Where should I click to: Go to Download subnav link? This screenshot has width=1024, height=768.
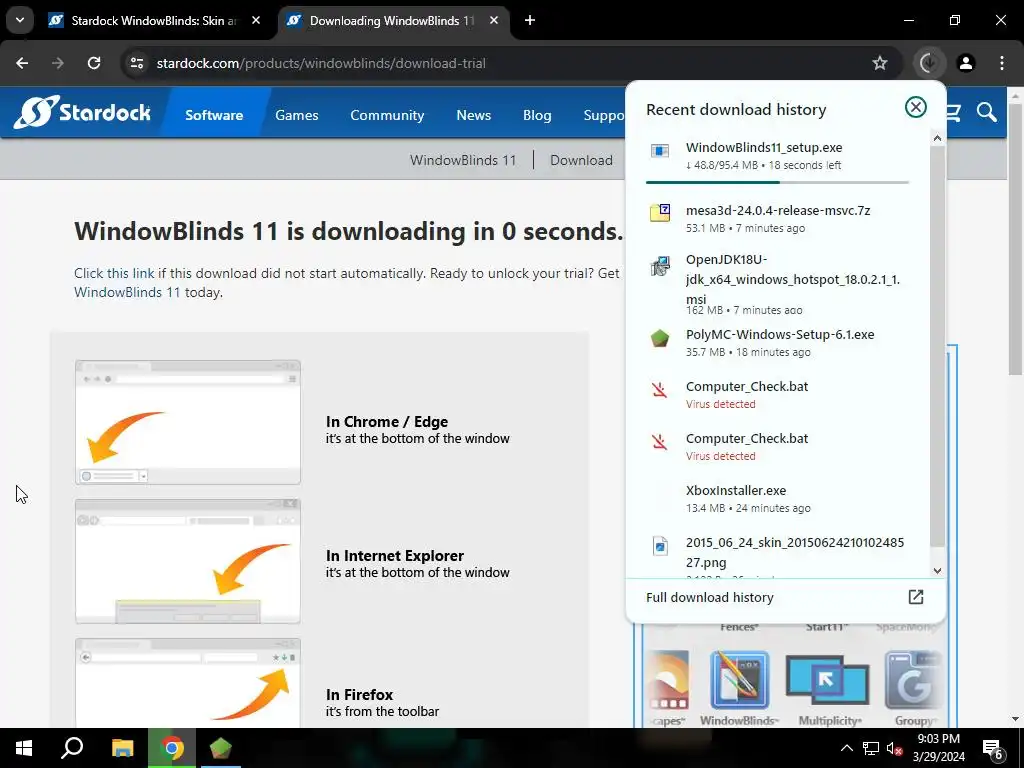click(x=581, y=160)
